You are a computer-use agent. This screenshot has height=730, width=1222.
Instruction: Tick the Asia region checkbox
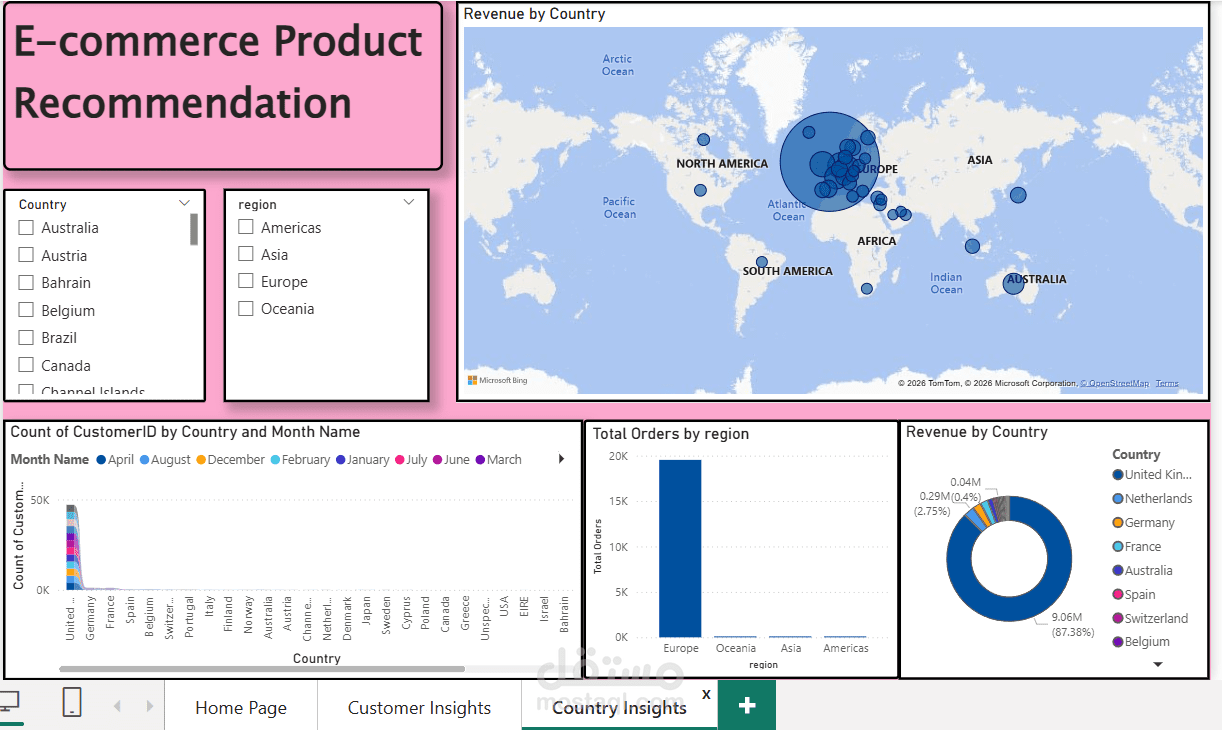click(246, 254)
